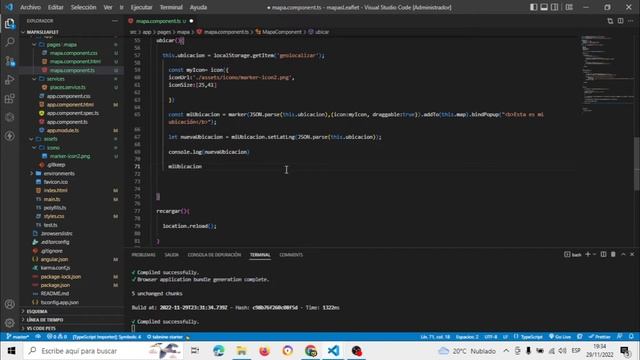This screenshot has height=360, width=640.
Task: Open the Accounts icon in activity bar
Action: click(x=9, y=304)
